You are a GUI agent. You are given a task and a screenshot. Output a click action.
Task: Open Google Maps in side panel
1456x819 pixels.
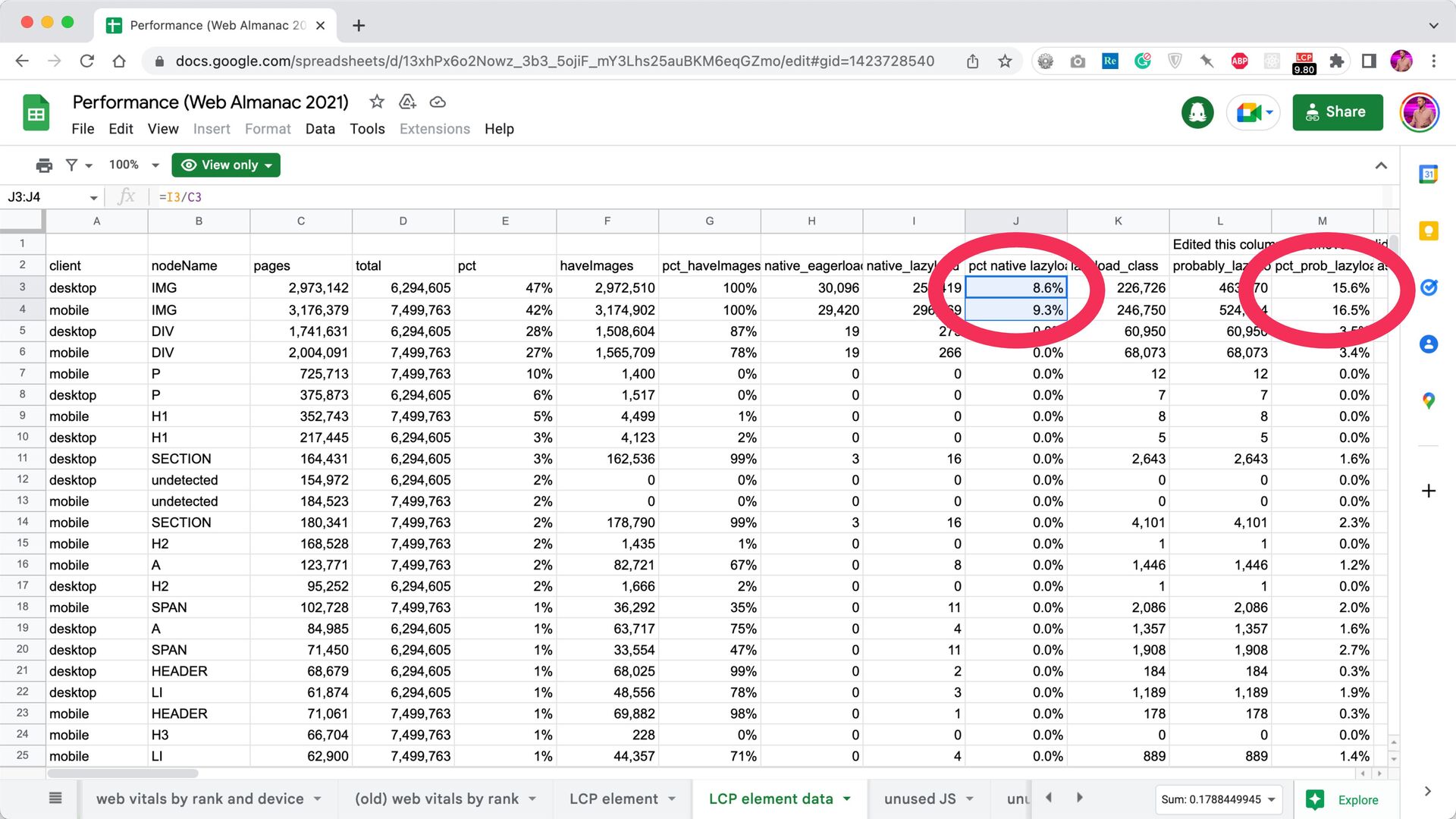(1429, 400)
